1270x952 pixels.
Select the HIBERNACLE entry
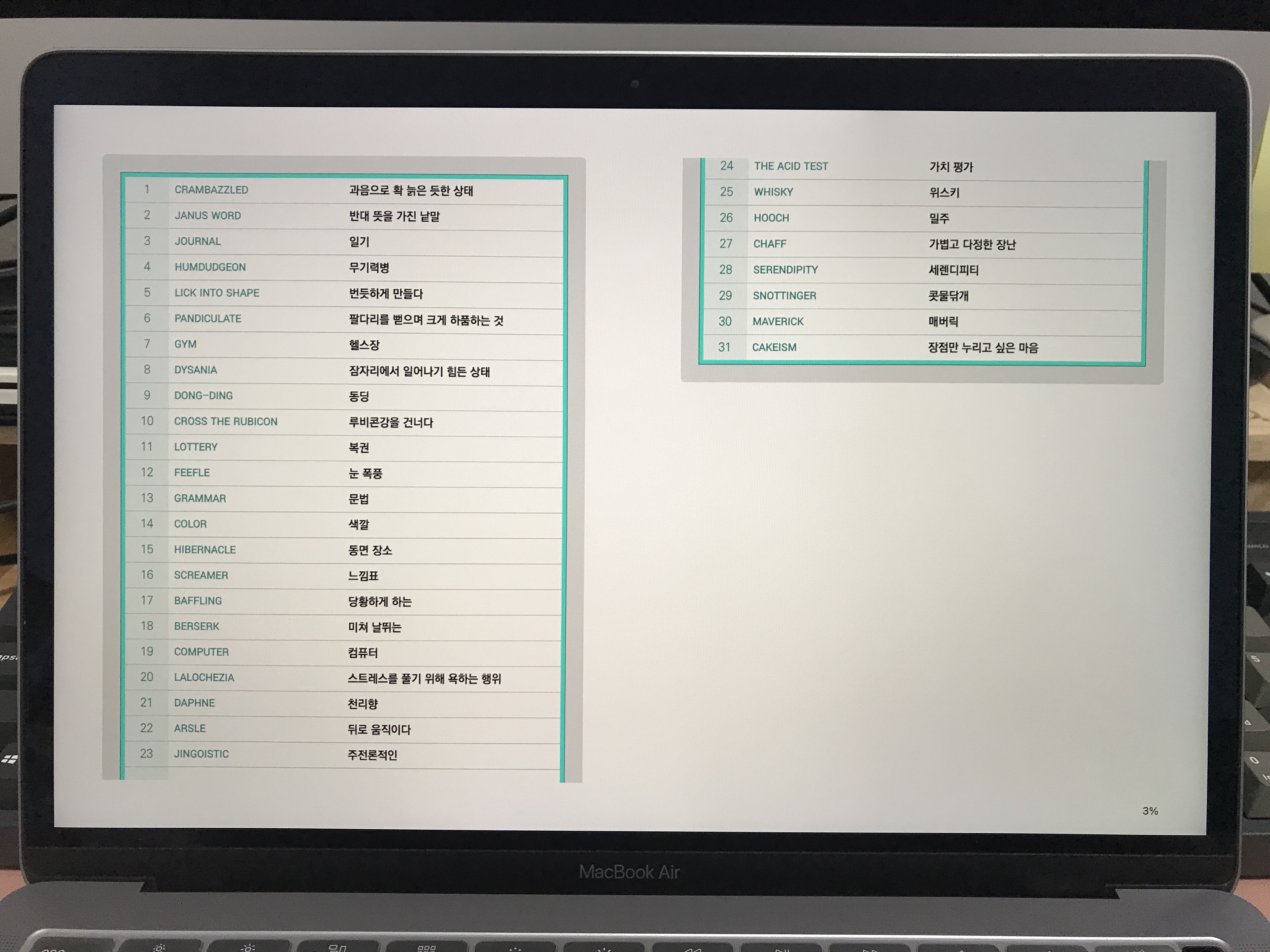(205, 550)
